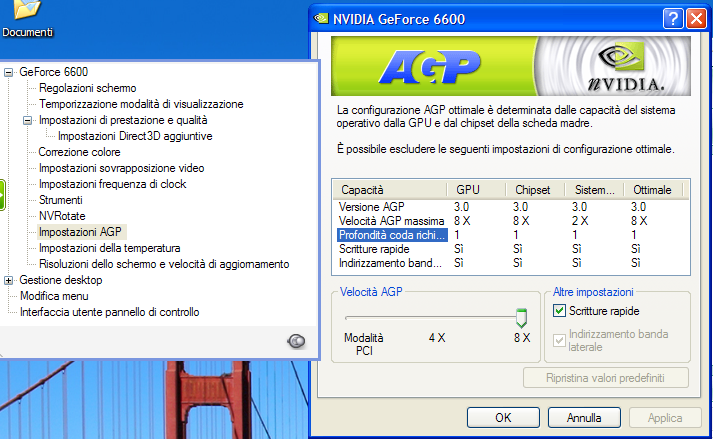This screenshot has height=439, width=713.
Task: Open the Strumenti item
Action: tap(60, 200)
